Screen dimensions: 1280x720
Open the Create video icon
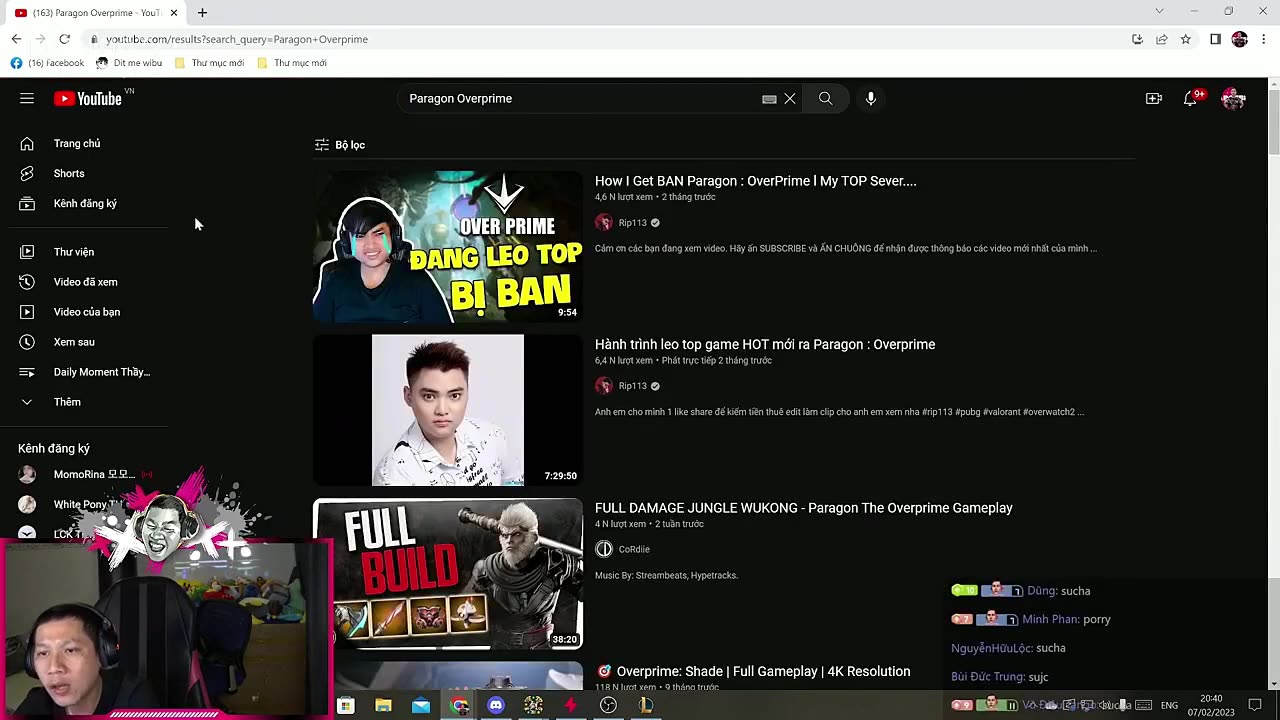(1154, 98)
